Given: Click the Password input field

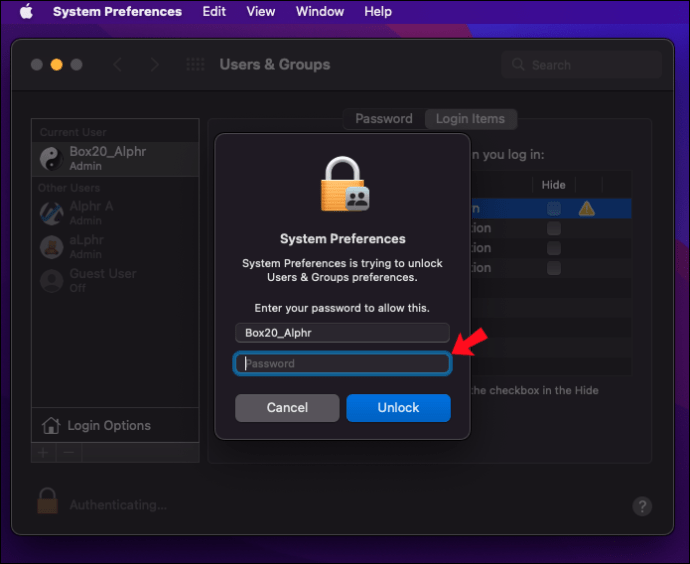Looking at the screenshot, I should coord(342,363).
